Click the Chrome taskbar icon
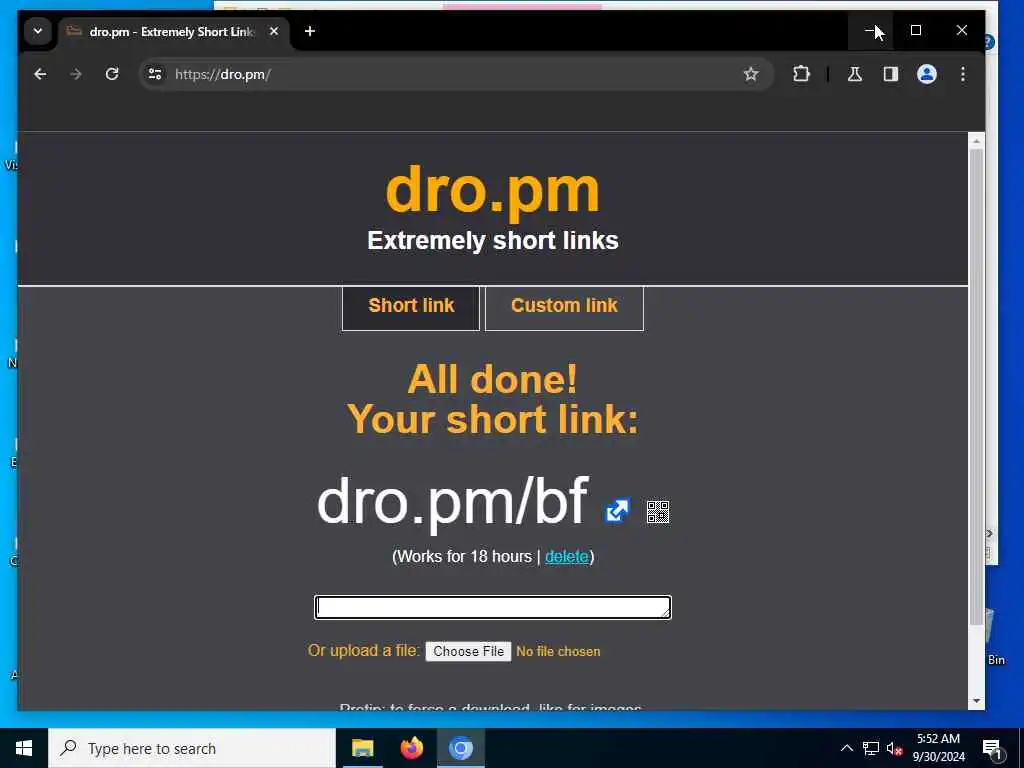Viewport: 1024px width, 768px height. point(460,748)
